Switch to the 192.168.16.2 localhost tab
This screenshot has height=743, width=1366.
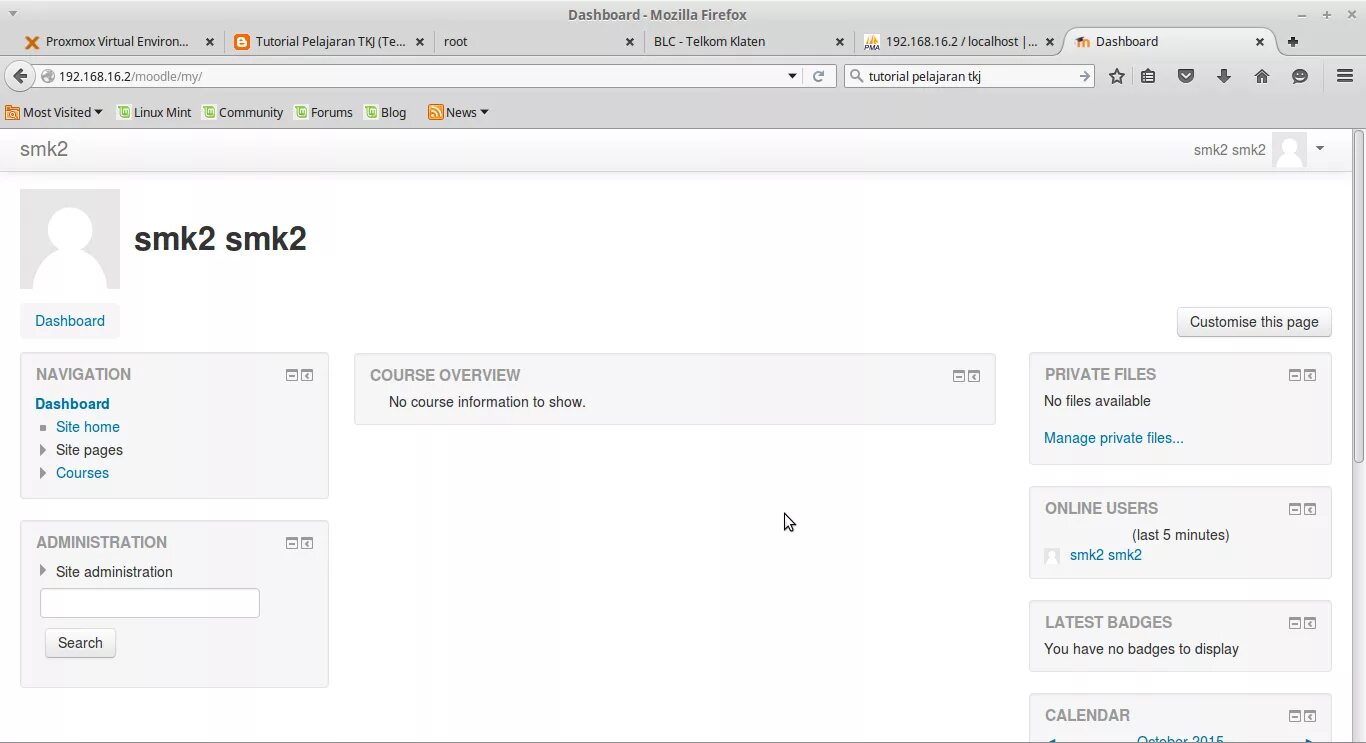(x=958, y=42)
